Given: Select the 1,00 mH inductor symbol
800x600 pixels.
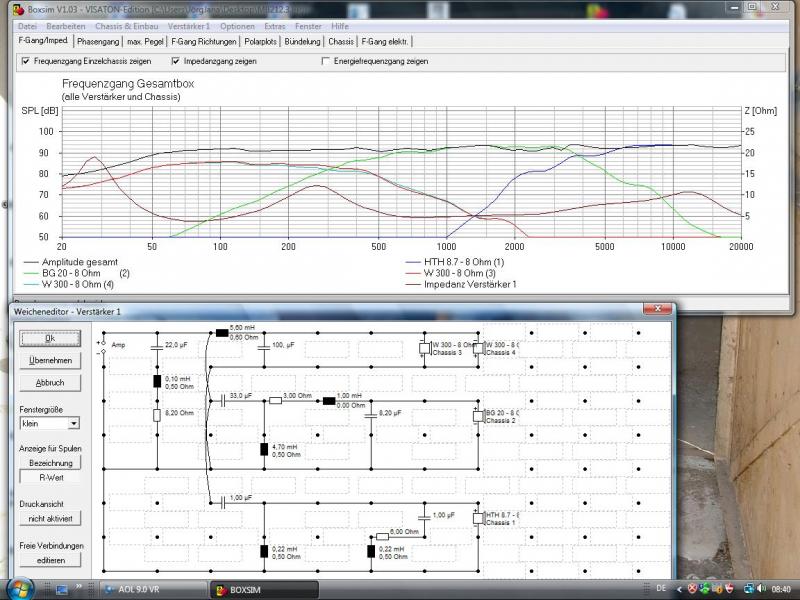Looking at the screenshot, I should pos(329,401).
